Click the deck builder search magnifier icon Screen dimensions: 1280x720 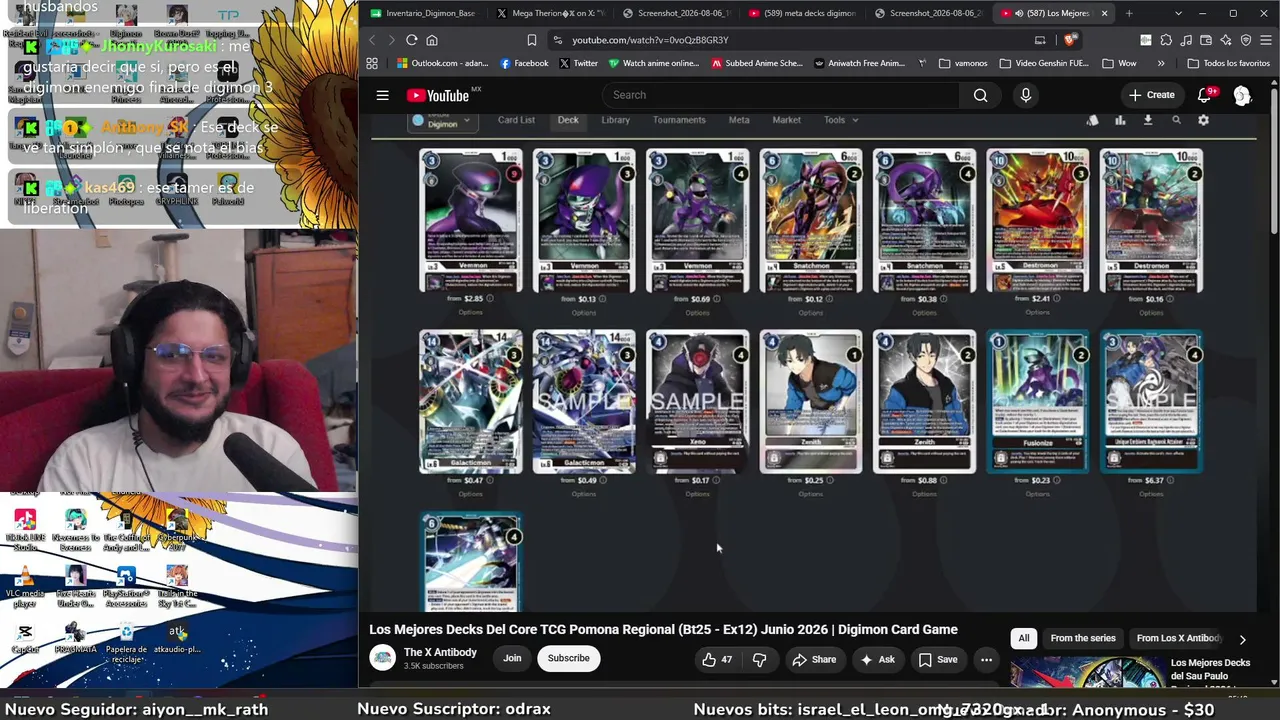[1176, 120]
